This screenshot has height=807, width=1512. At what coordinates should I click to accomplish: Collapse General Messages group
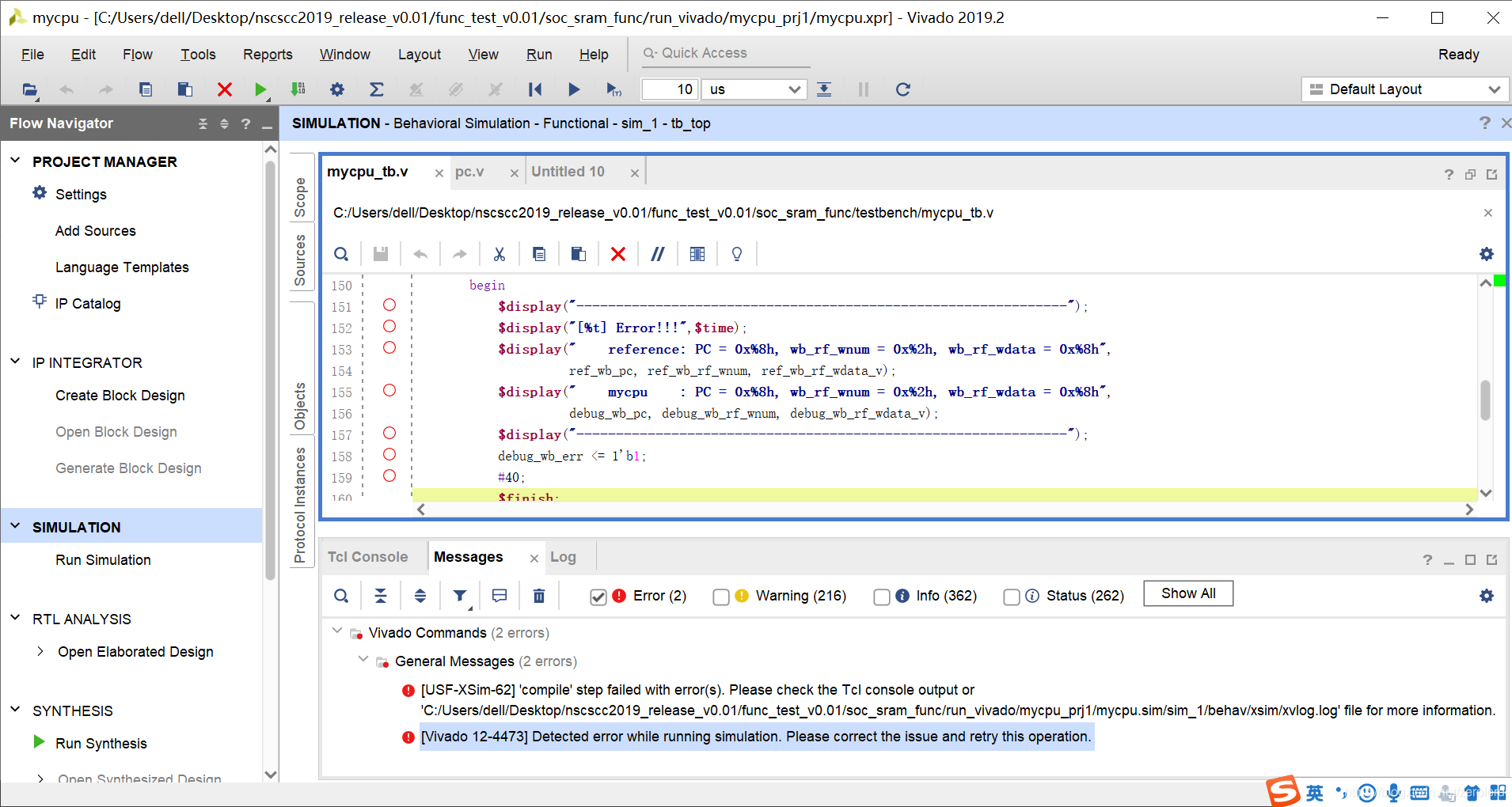coord(363,660)
